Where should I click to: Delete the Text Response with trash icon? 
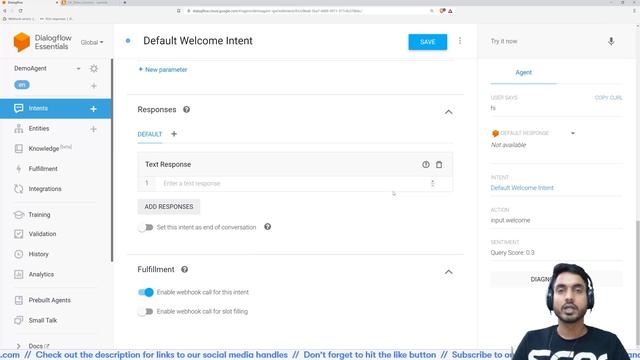pos(439,164)
